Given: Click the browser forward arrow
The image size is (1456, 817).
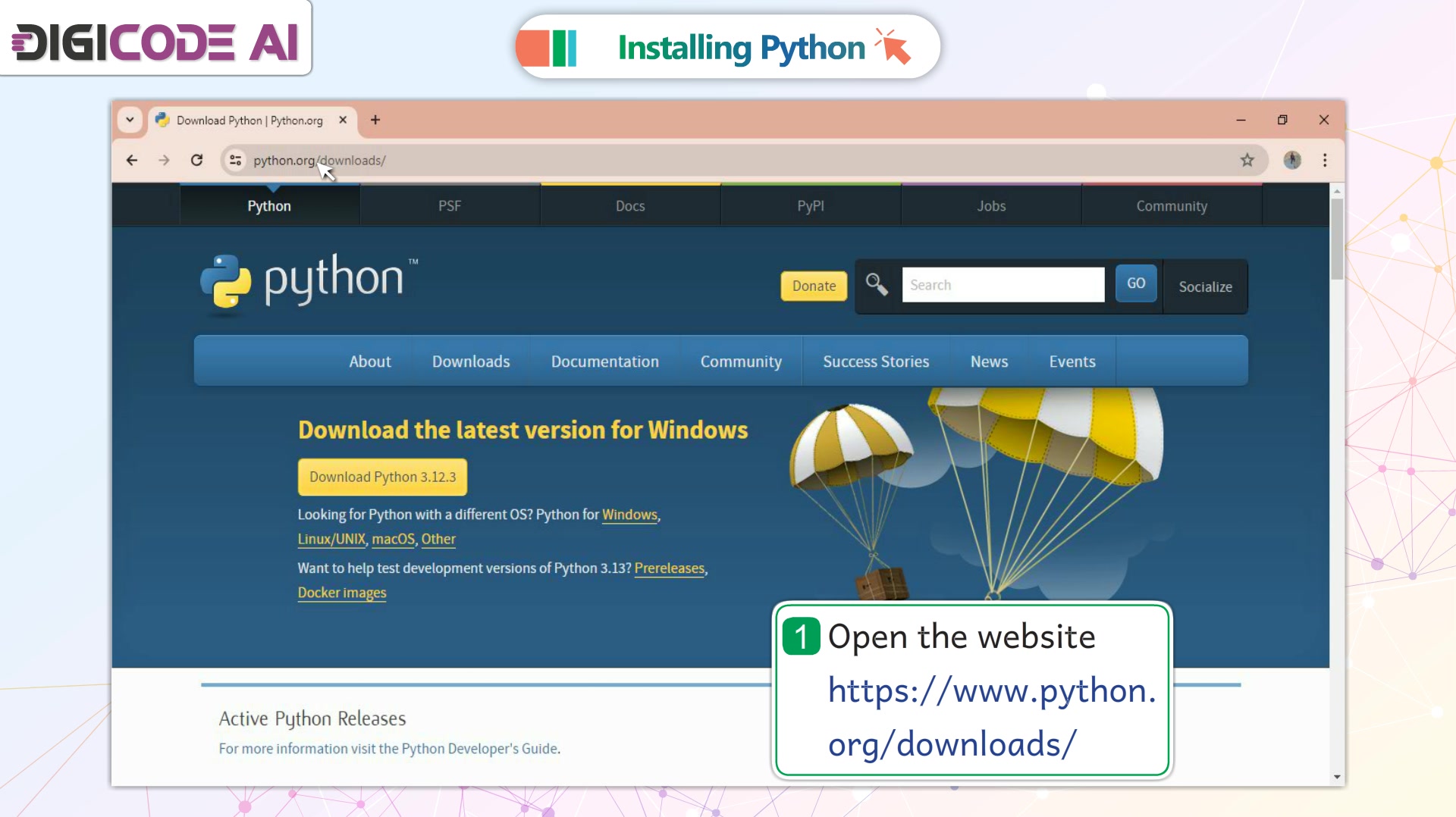Looking at the screenshot, I should 164,160.
